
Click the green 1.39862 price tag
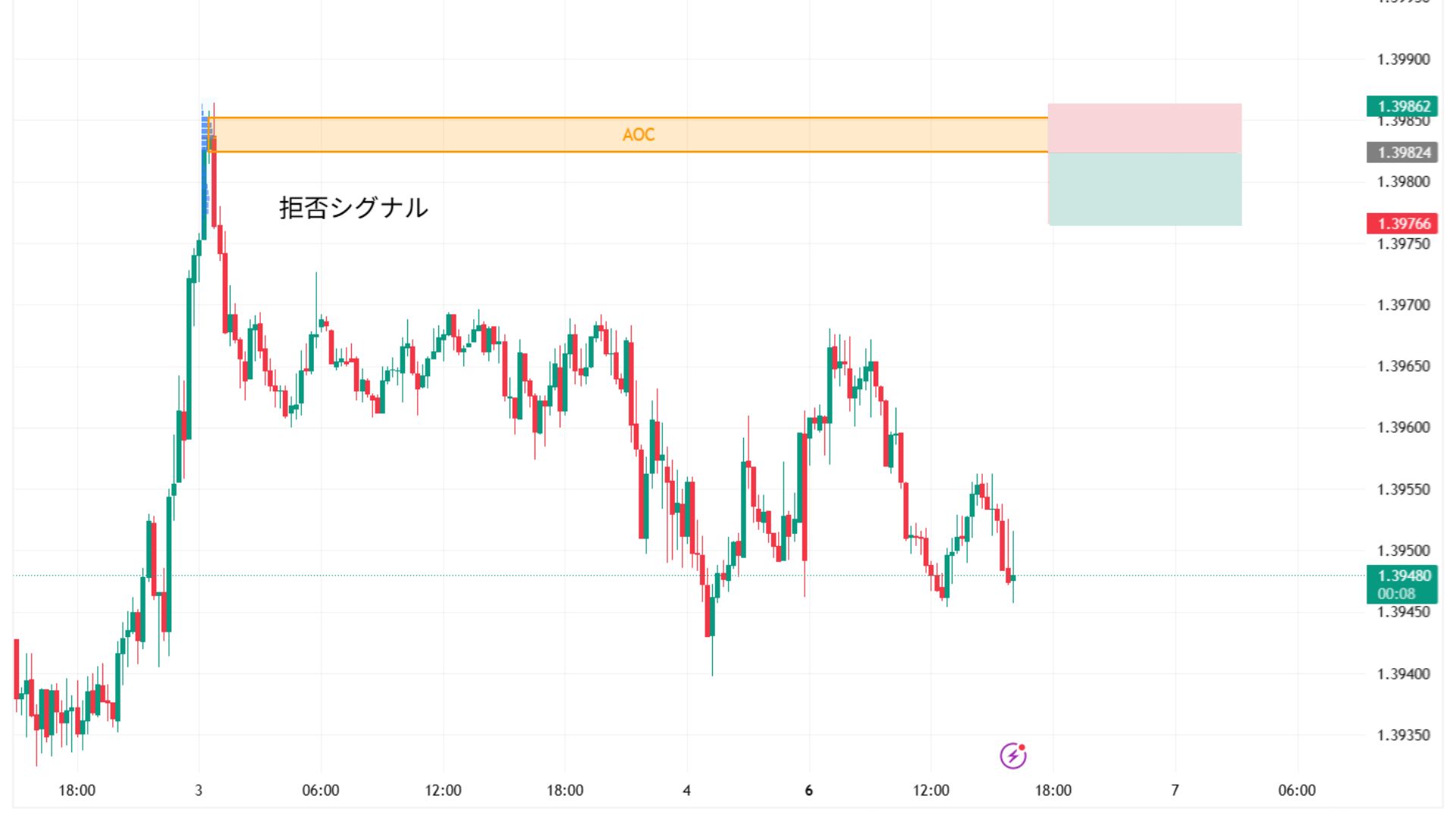click(1404, 106)
